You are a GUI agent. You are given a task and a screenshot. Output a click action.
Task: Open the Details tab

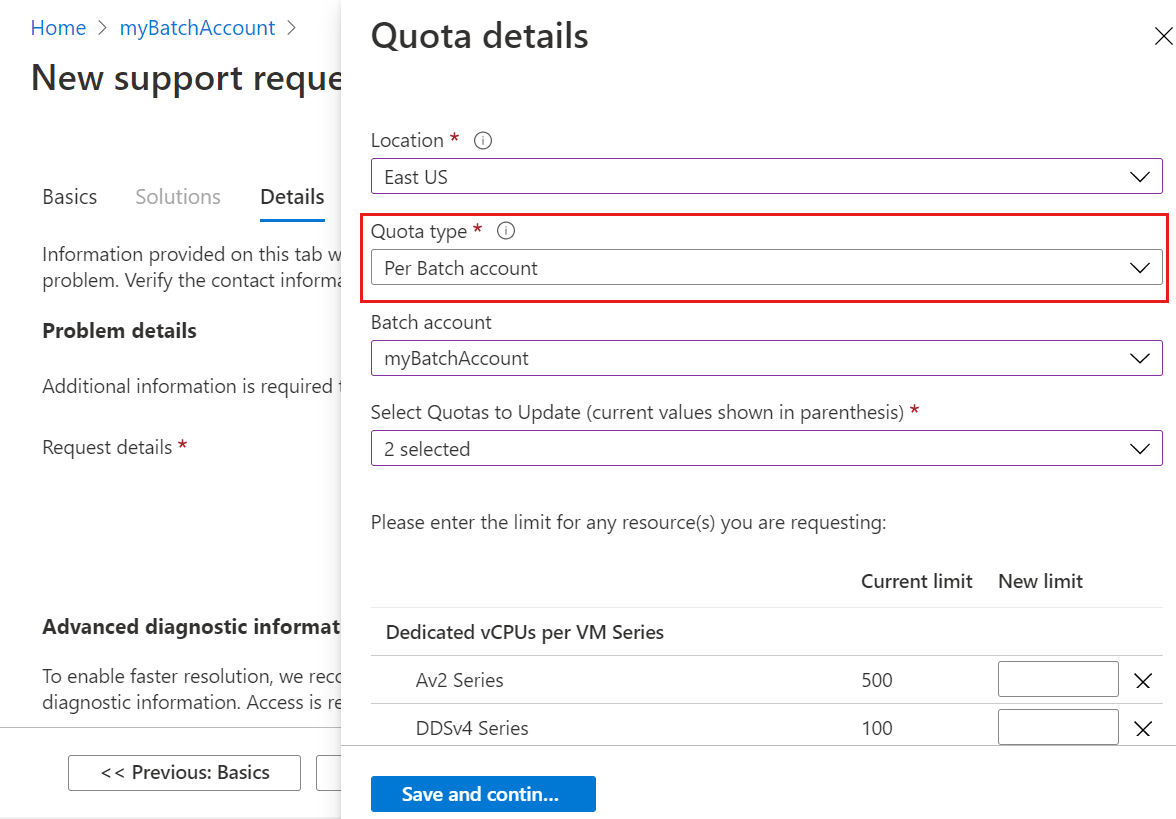click(x=291, y=197)
